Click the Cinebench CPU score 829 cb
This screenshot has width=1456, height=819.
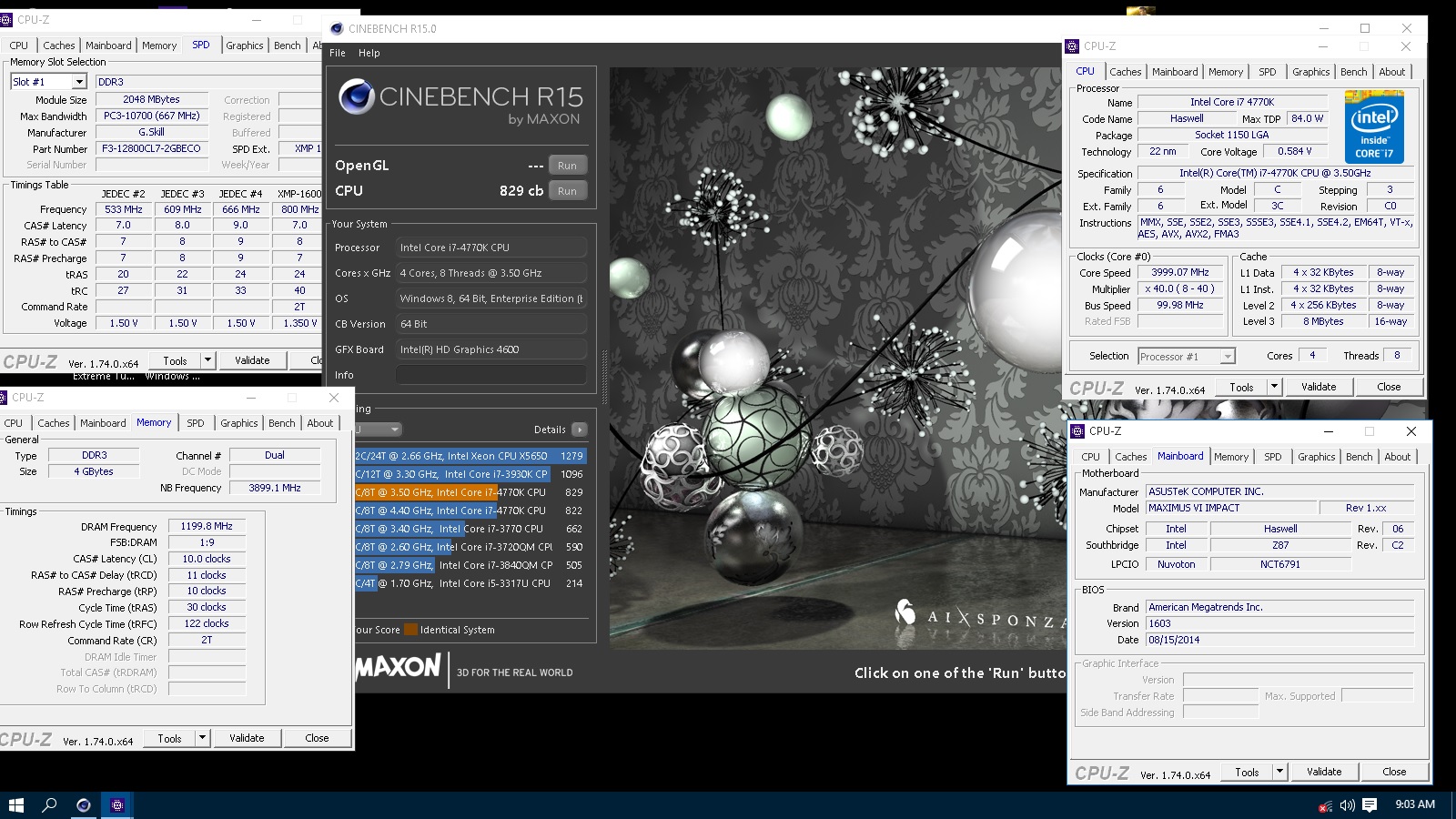click(521, 191)
